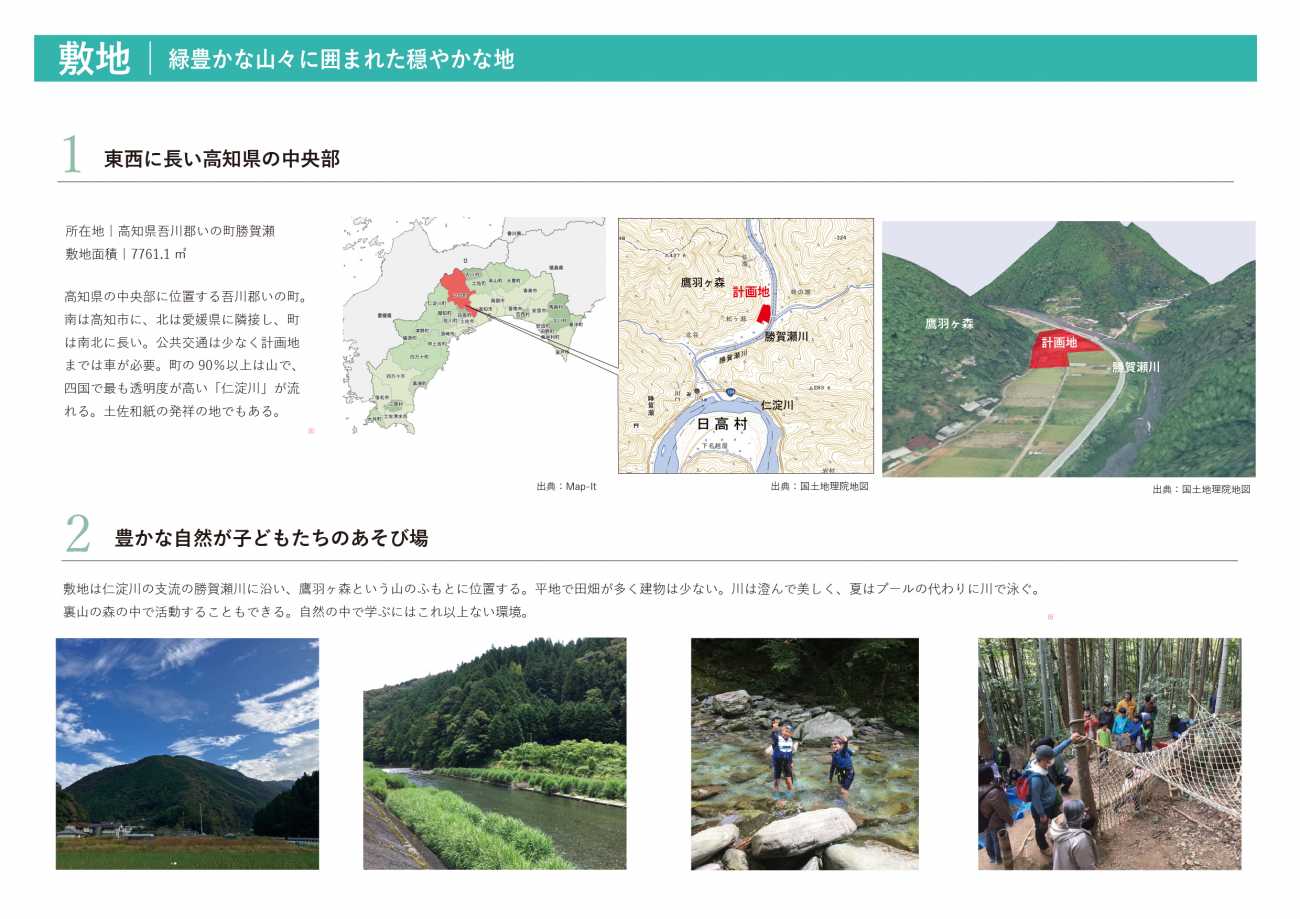The image size is (1300, 919).
Task: Select the 敷地 title in teal banner
Action: (94, 59)
